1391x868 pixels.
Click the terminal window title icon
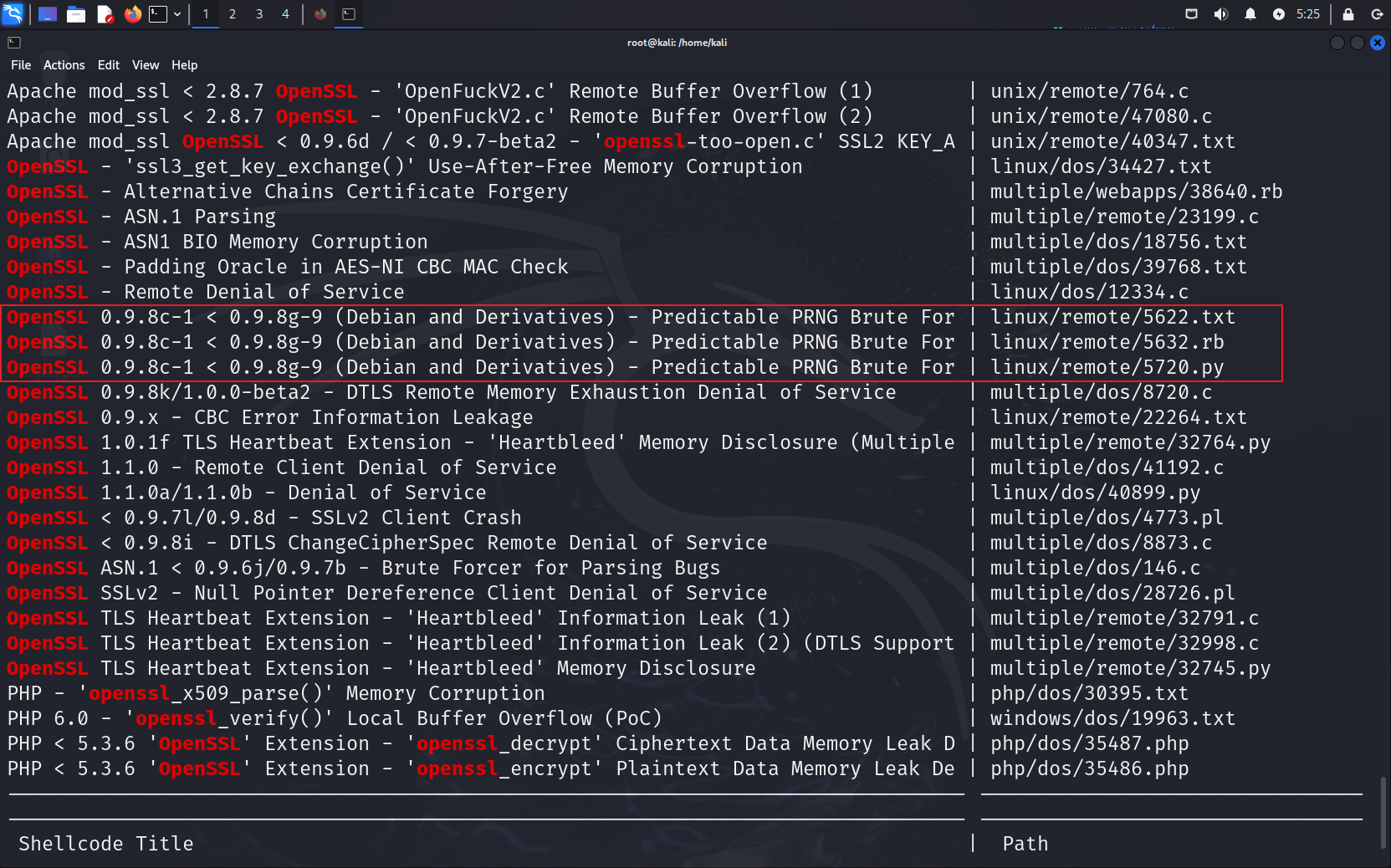(14, 43)
